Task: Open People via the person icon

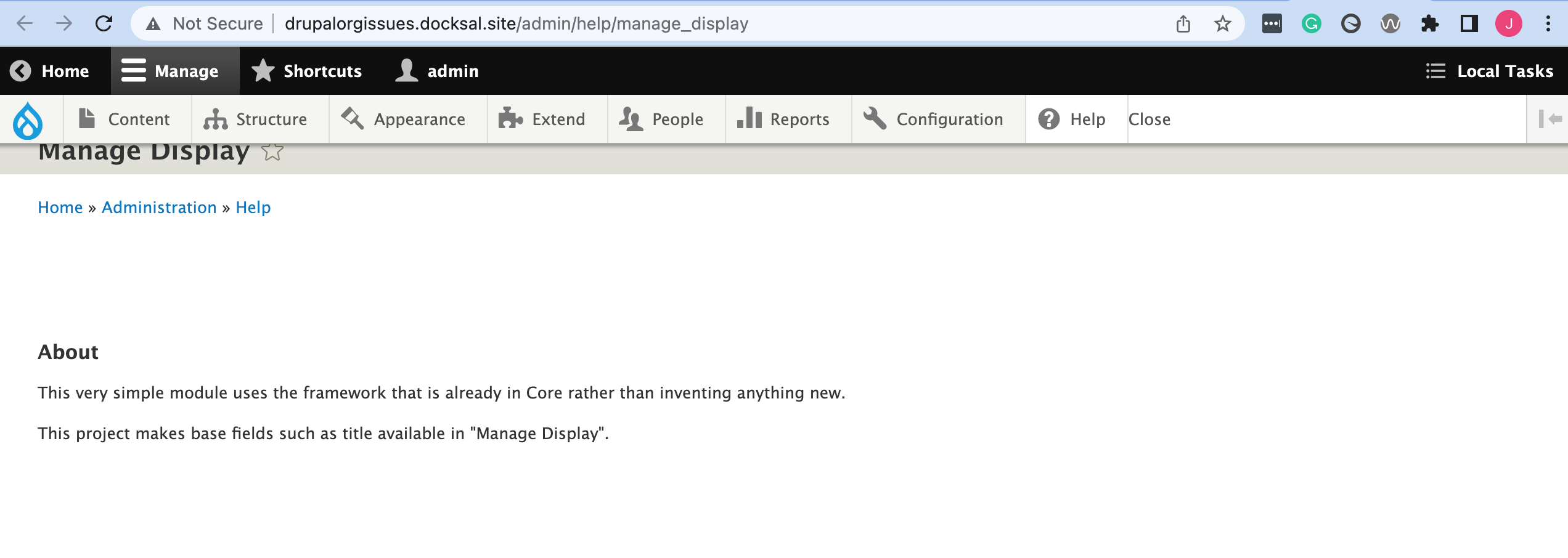Action: 631,119
